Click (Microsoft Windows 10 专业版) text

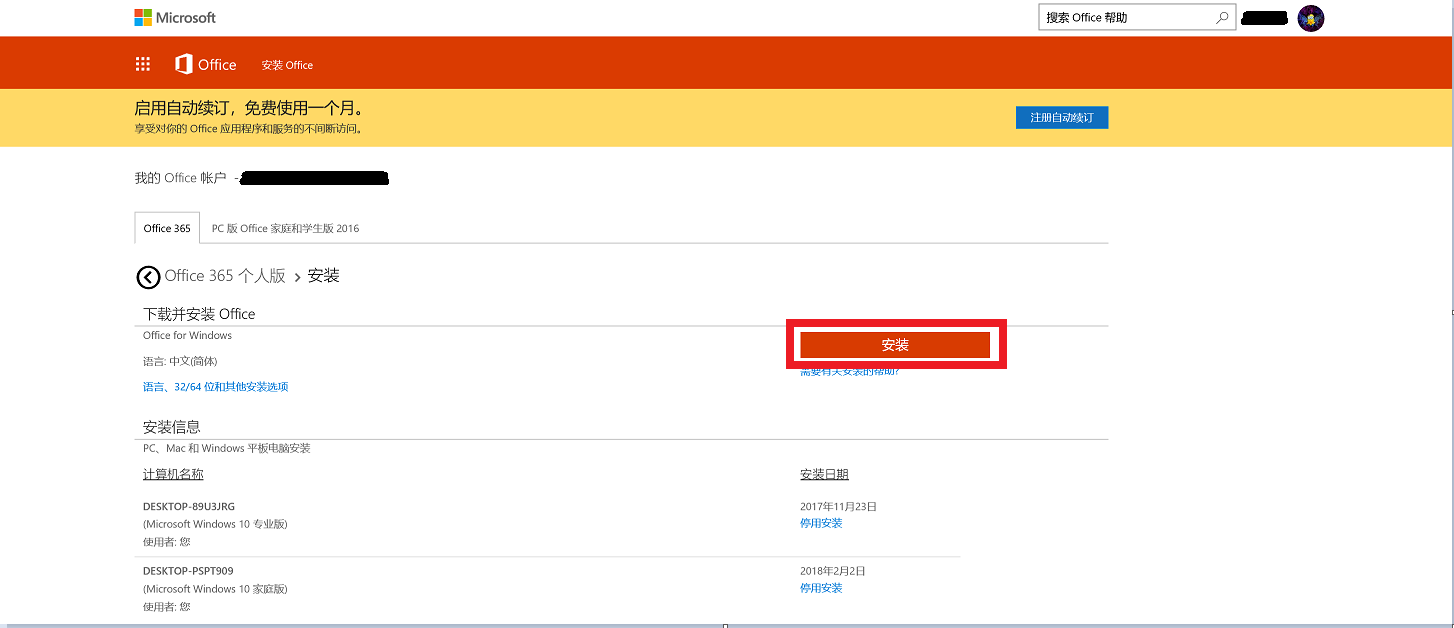[x=215, y=524]
